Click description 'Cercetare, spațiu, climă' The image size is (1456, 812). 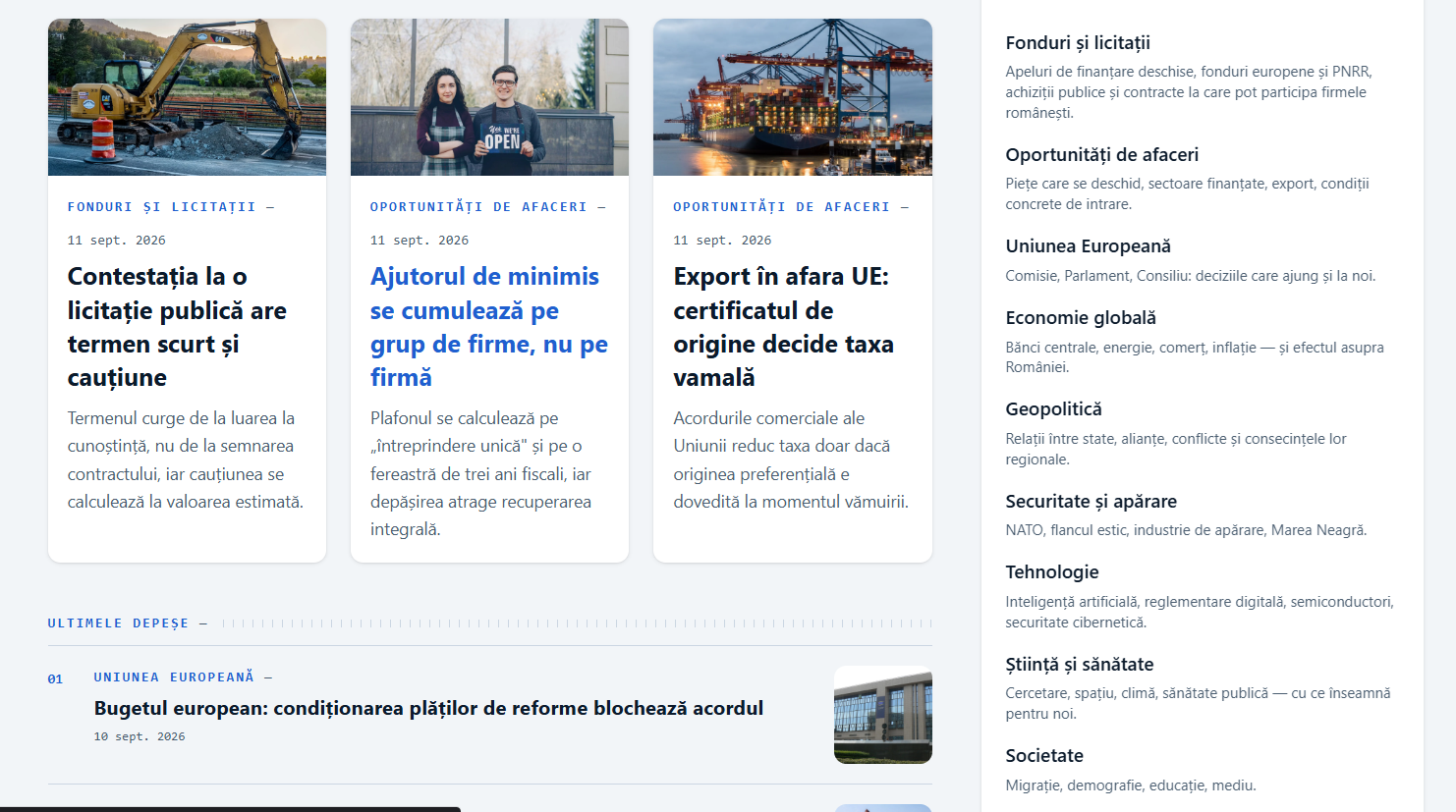point(1198,703)
